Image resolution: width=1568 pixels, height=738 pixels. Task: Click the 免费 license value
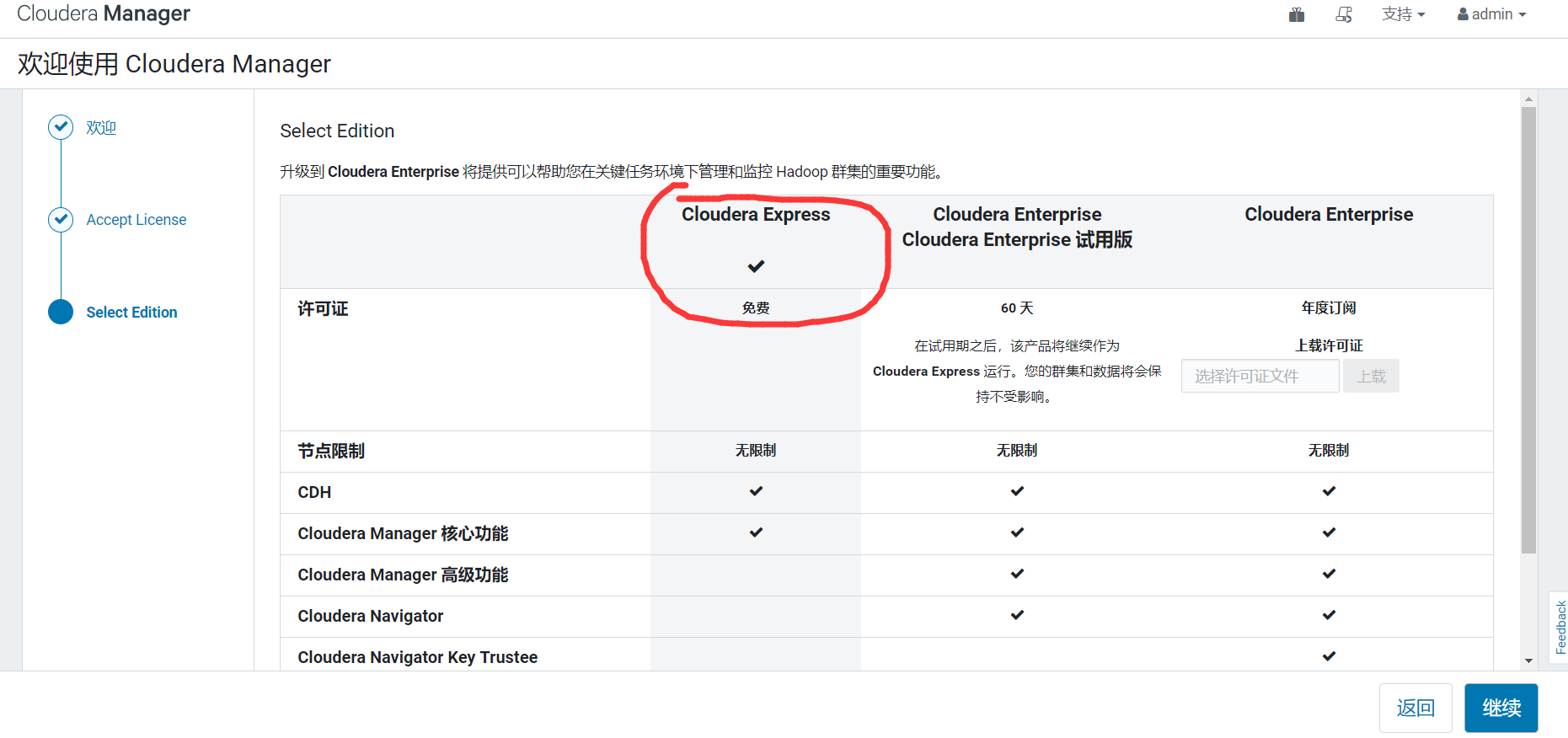click(756, 308)
